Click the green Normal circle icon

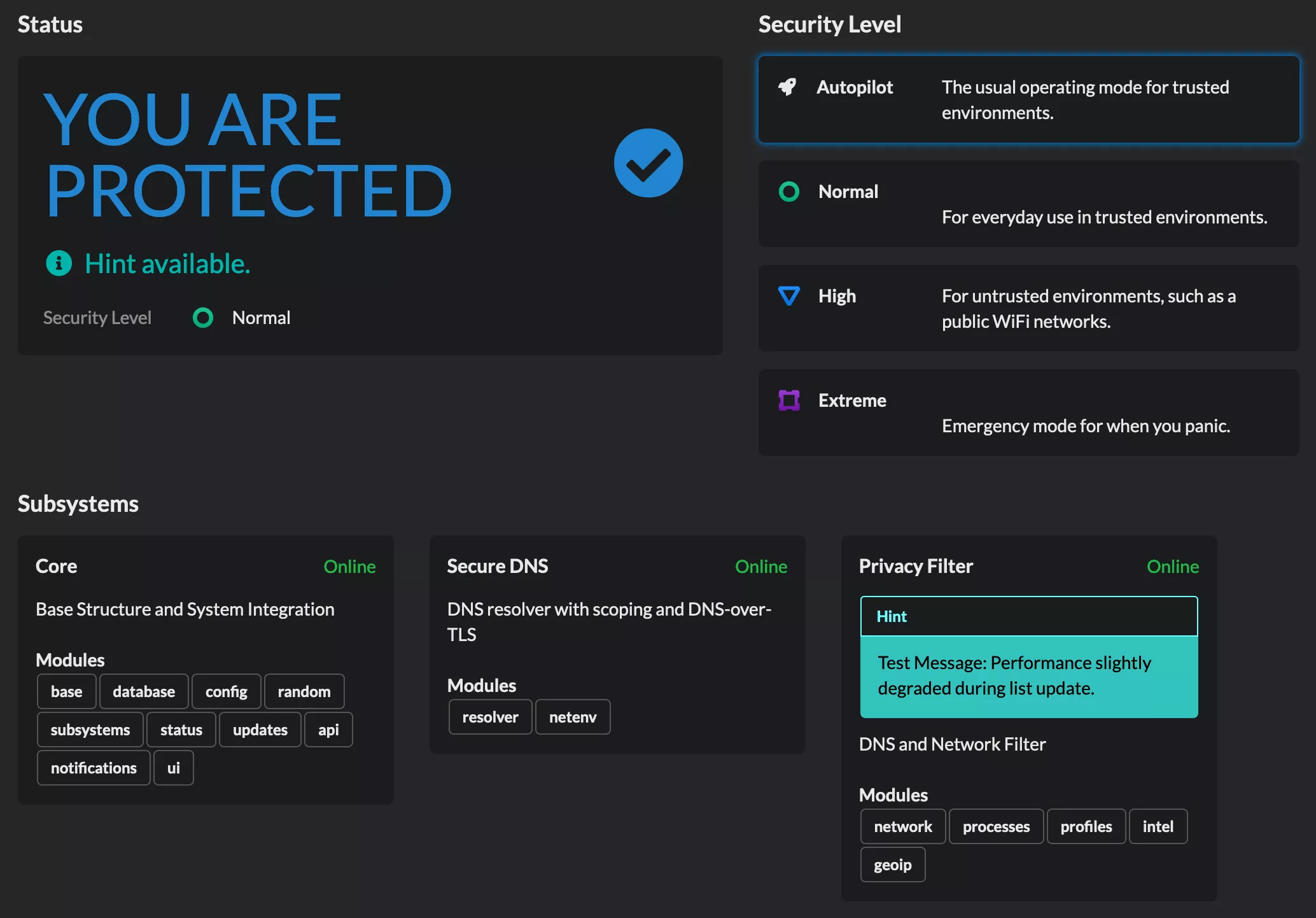pyautogui.click(x=789, y=192)
